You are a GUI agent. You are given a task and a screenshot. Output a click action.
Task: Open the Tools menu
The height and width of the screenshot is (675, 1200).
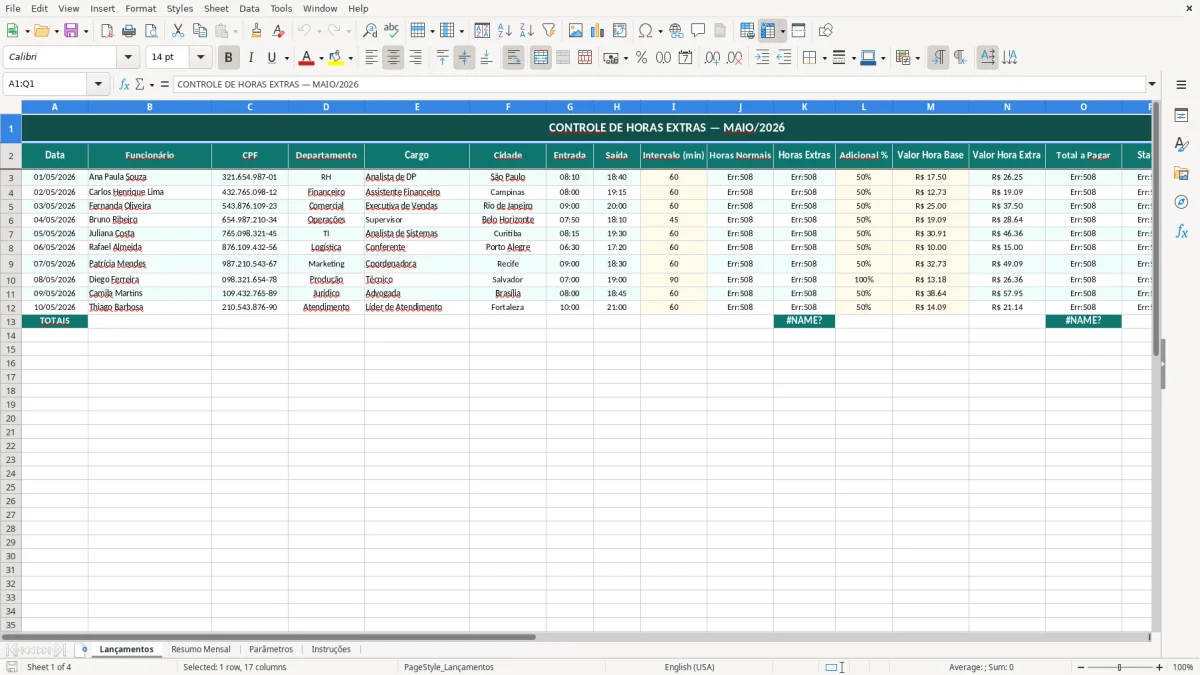click(281, 8)
